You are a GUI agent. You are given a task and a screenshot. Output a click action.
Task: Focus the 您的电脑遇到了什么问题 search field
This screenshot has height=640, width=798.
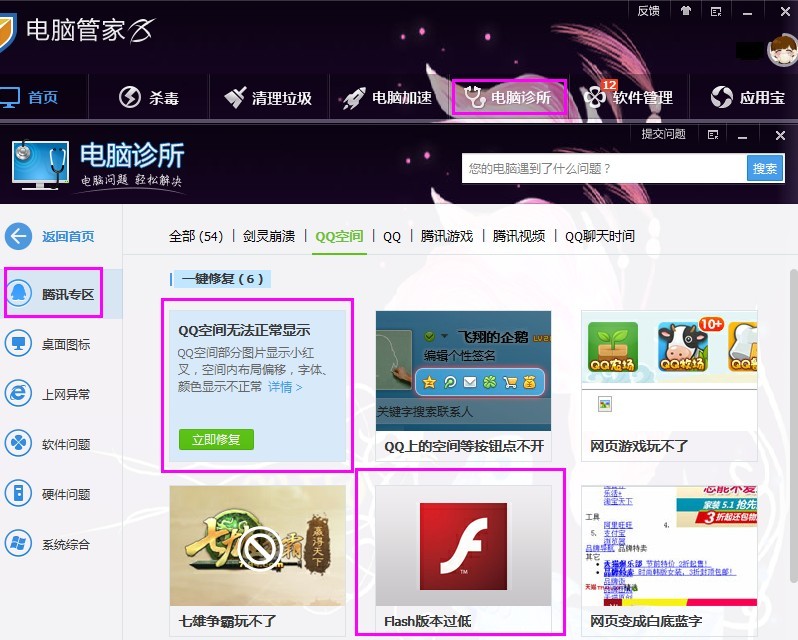point(604,168)
